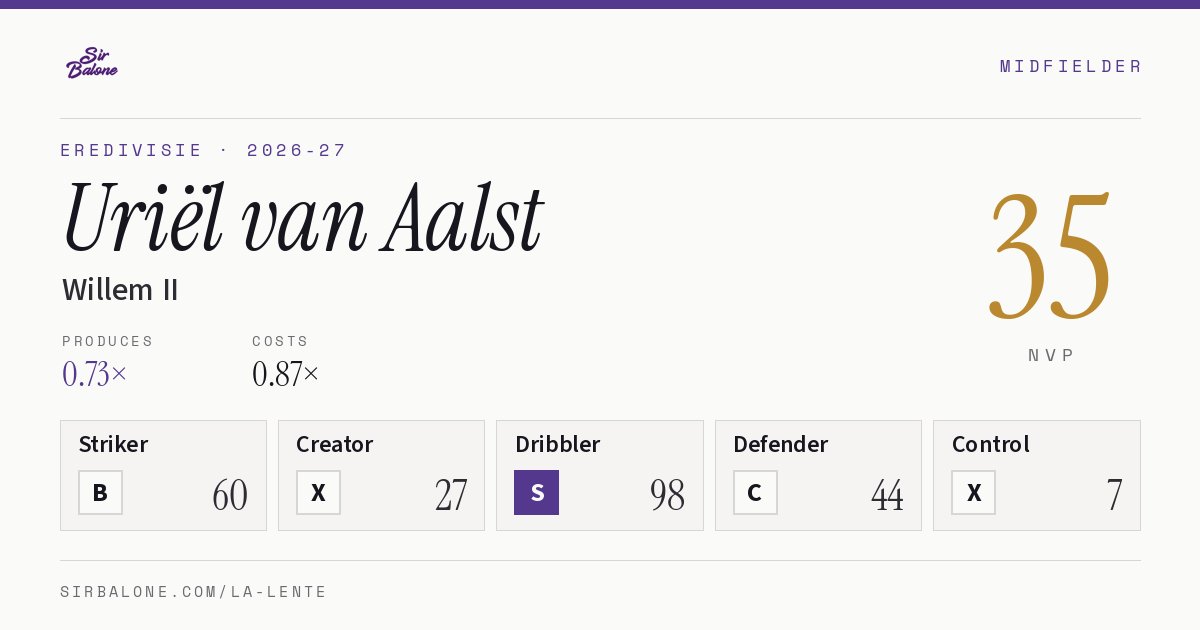Select the X grade badge under Control
Viewport: 1200px width, 630px height.
[973, 493]
